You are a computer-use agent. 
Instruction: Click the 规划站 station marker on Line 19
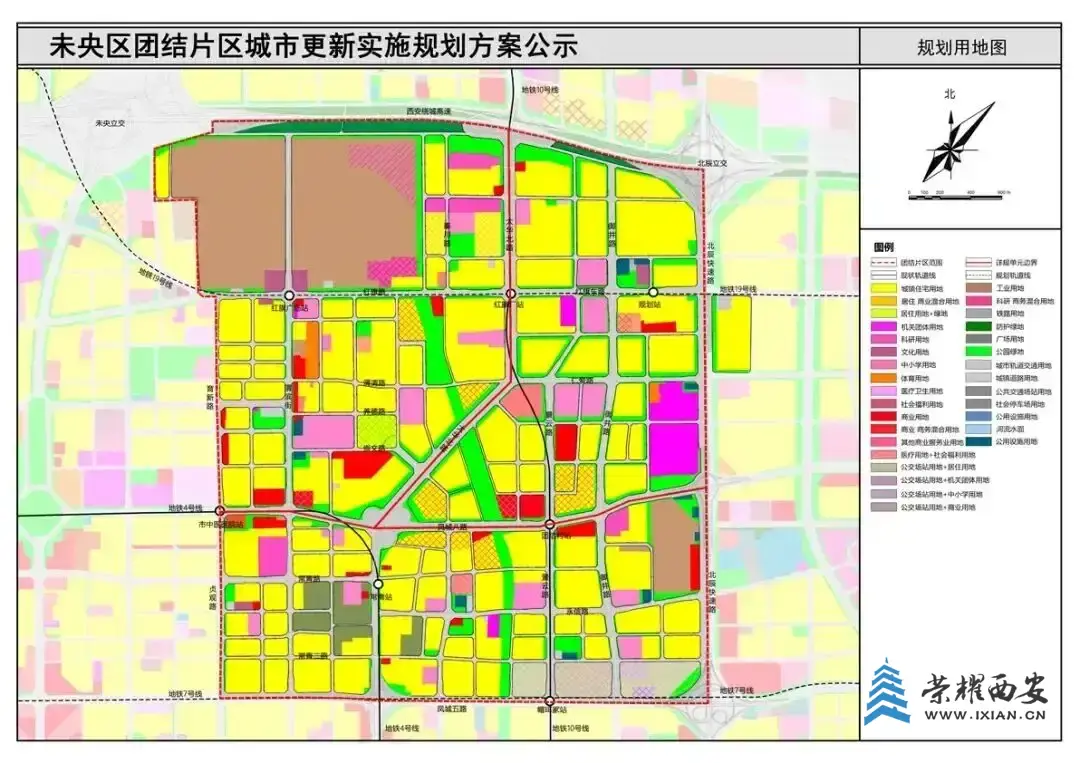pyautogui.click(x=653, y=293)
